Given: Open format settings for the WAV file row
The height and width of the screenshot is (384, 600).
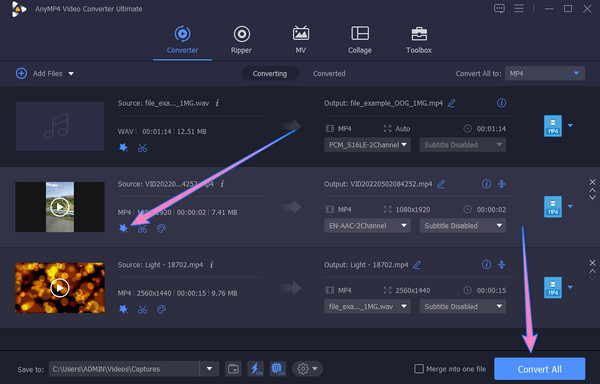Looking at the screenshot, I should click(553, 126).
